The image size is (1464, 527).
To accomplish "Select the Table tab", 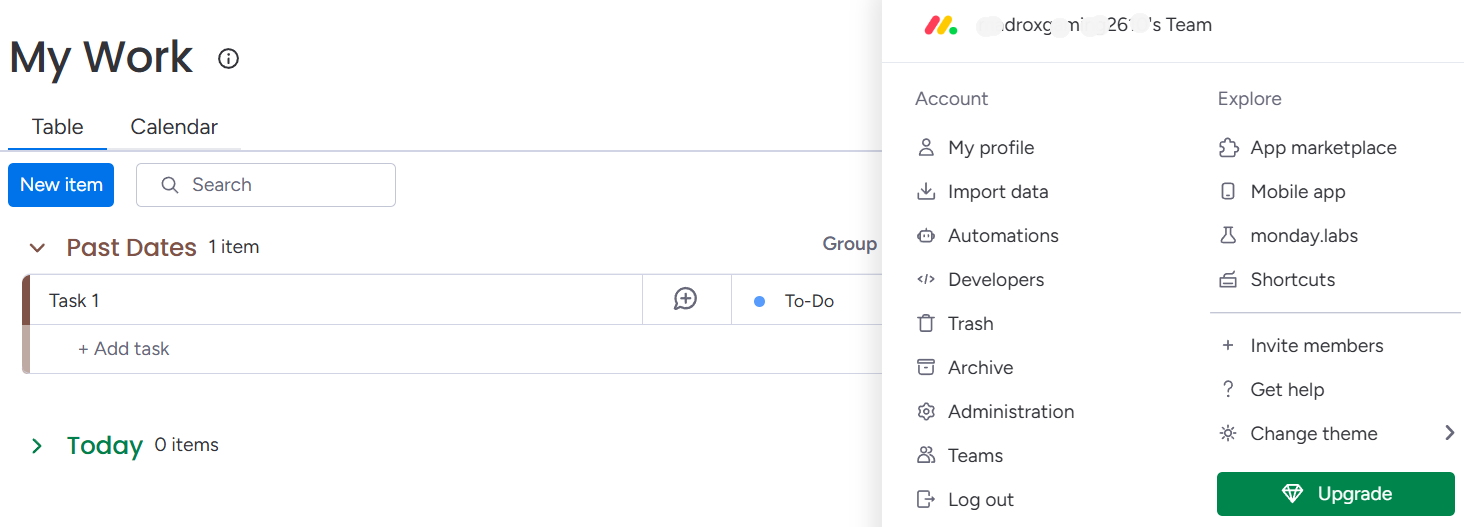I will point(57,127).
